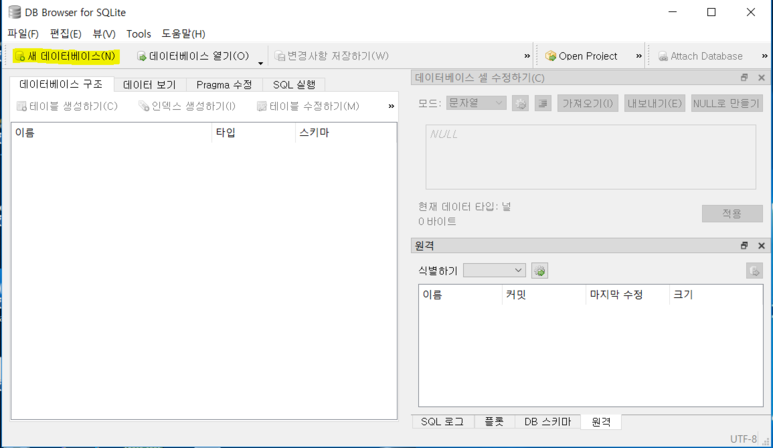This screenshot has height=448, width=773.
Task: Float the 데이터베이스 셀 수정하기 panel
Action: (x=744, y=77)
